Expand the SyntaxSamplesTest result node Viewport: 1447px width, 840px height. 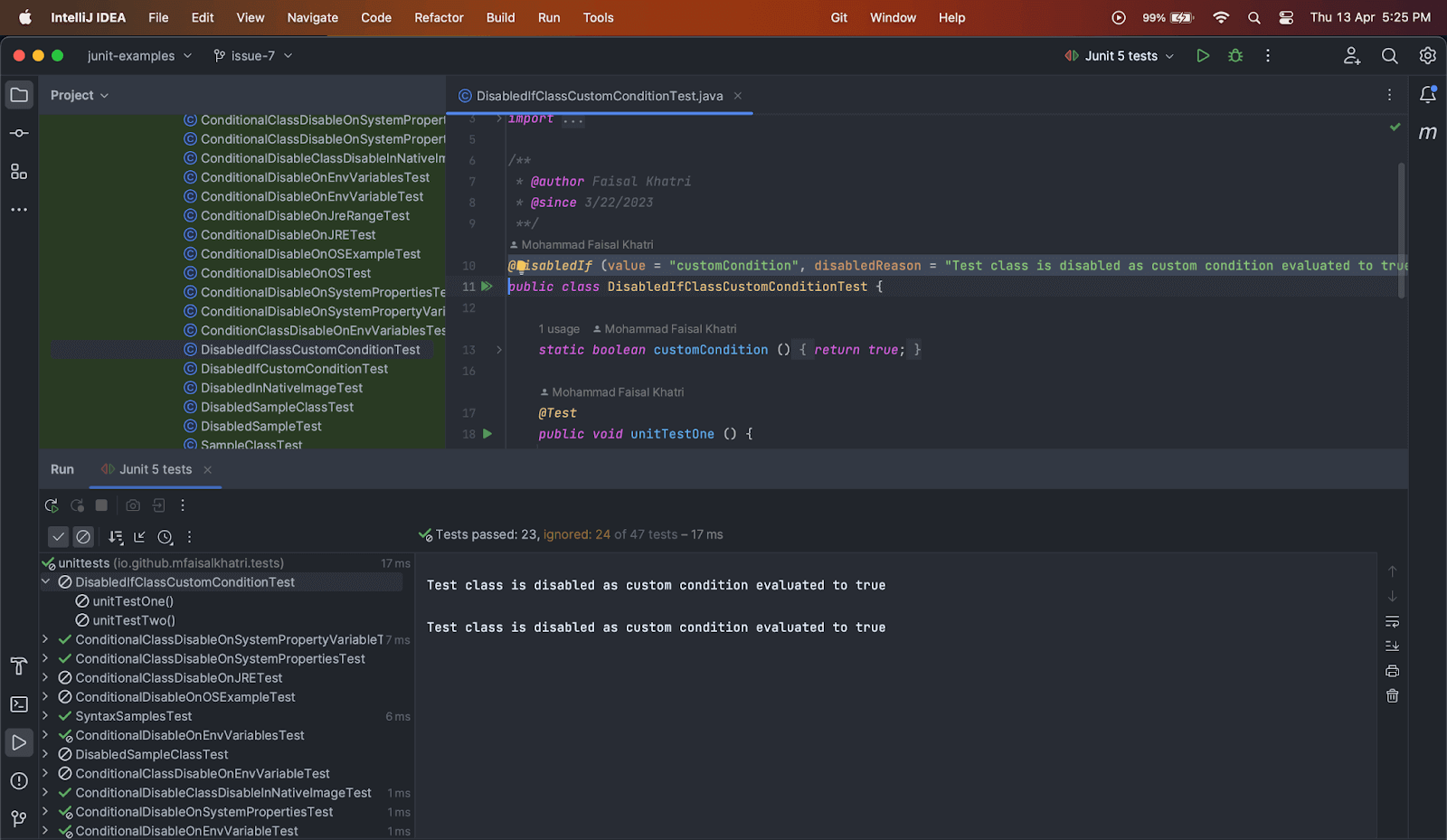[x=45, y=716]
